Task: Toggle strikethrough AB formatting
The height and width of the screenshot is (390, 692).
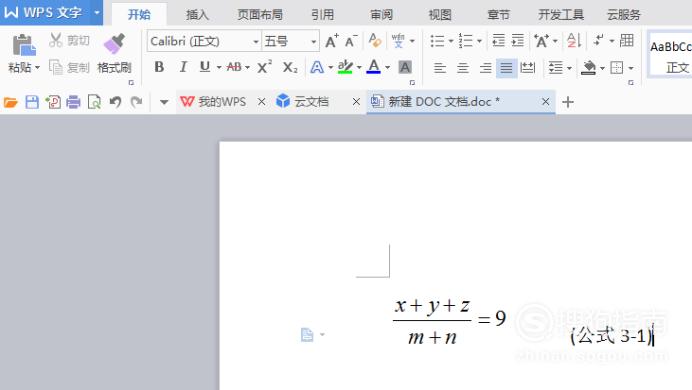Action: pos(234,67)
